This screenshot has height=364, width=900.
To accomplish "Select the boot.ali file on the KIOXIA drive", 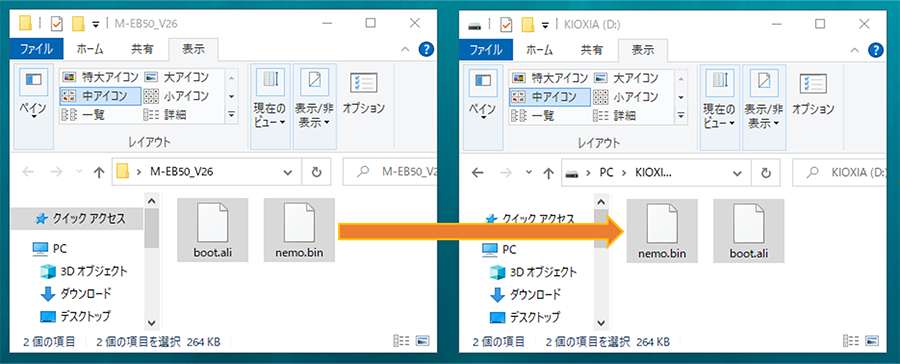I will pyautogui.click(x=748, y=230).
